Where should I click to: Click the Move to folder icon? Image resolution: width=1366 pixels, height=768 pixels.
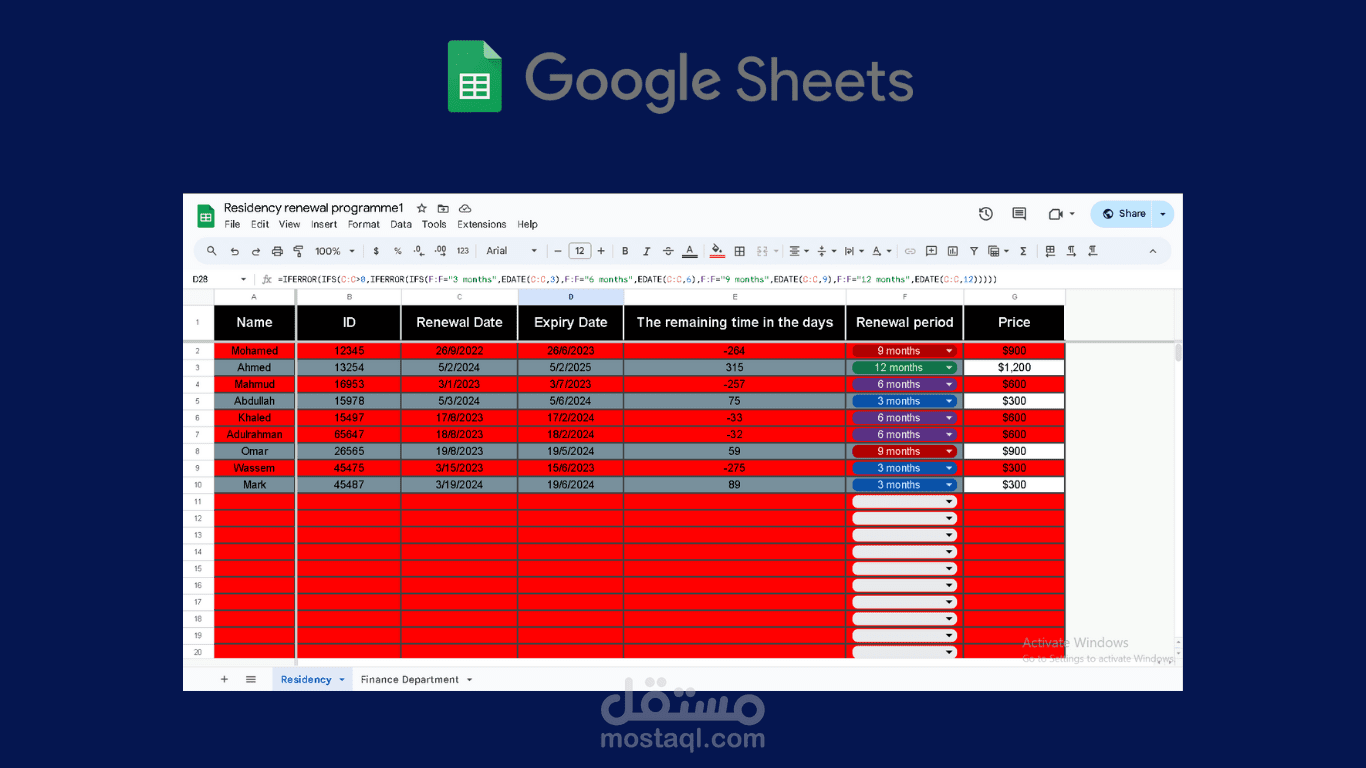pos(443,208)
